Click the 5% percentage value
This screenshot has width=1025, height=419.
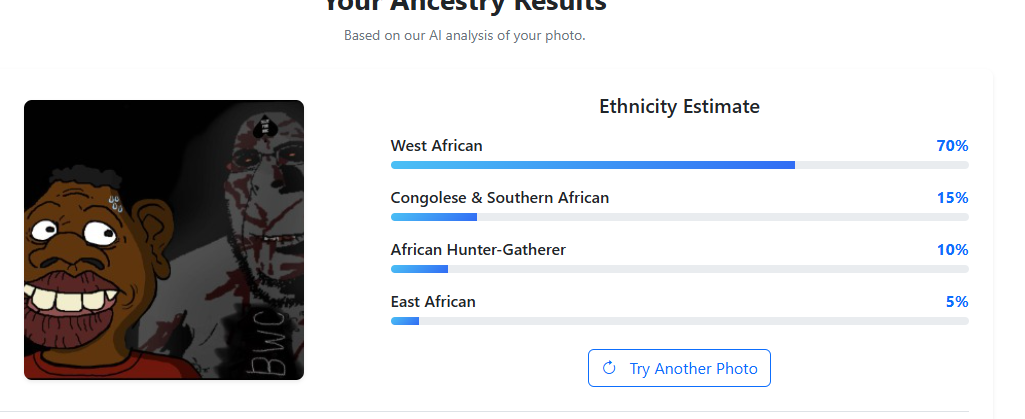pyautogui.click(x=957, y=302)
